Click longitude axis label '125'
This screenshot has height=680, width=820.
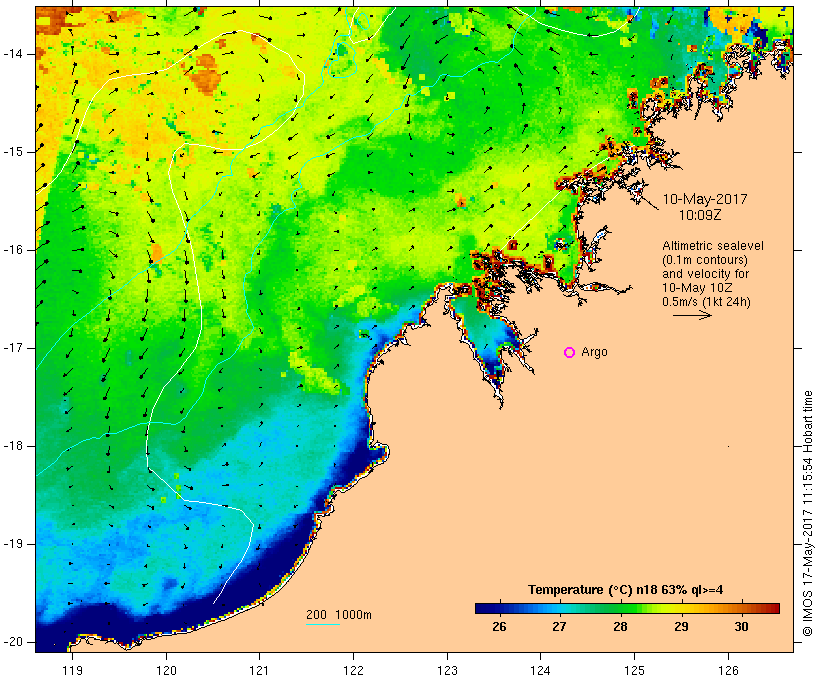coord(635,671)
